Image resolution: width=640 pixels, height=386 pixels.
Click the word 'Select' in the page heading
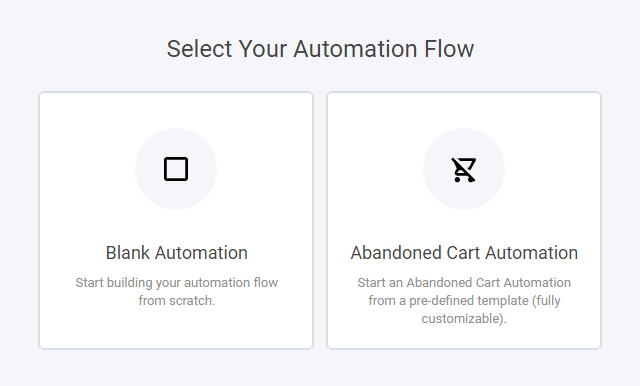[x=200, y=49]
